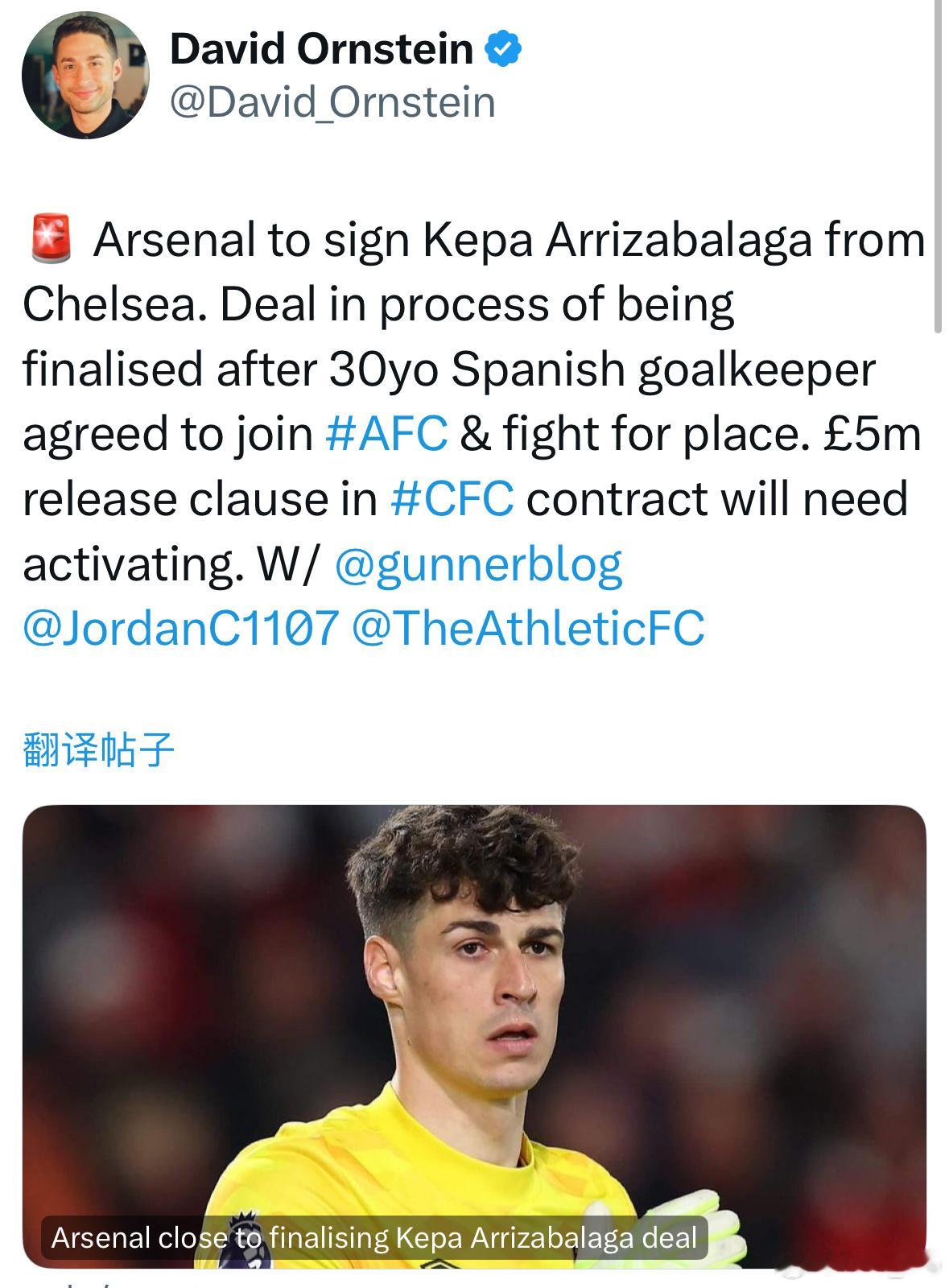Visit the @David_Ornstein handle

pos(332,103)
